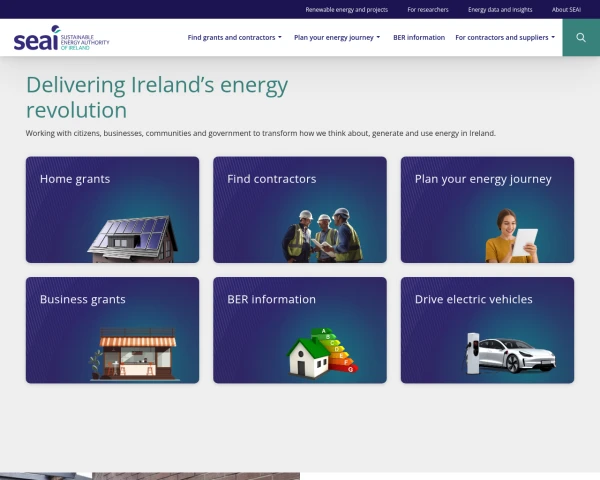Open BER information in main navigation
Screen dimensions: 600x480
[419, 38]
